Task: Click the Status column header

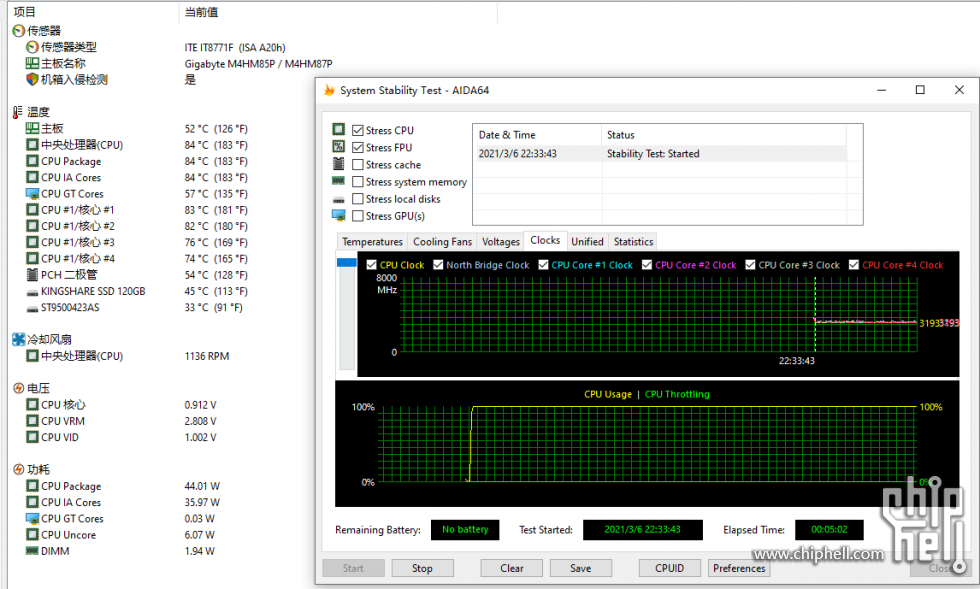Action: tap(724, 134)
